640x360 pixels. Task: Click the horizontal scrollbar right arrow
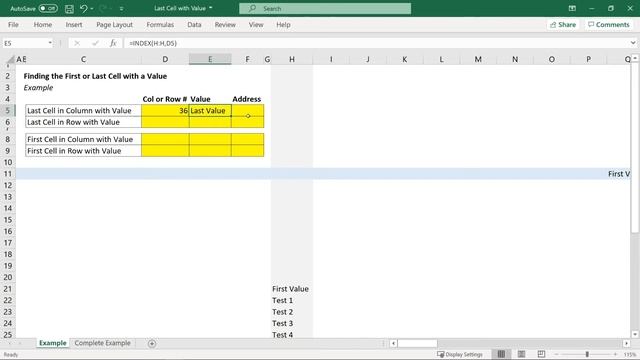click(627, 343)
